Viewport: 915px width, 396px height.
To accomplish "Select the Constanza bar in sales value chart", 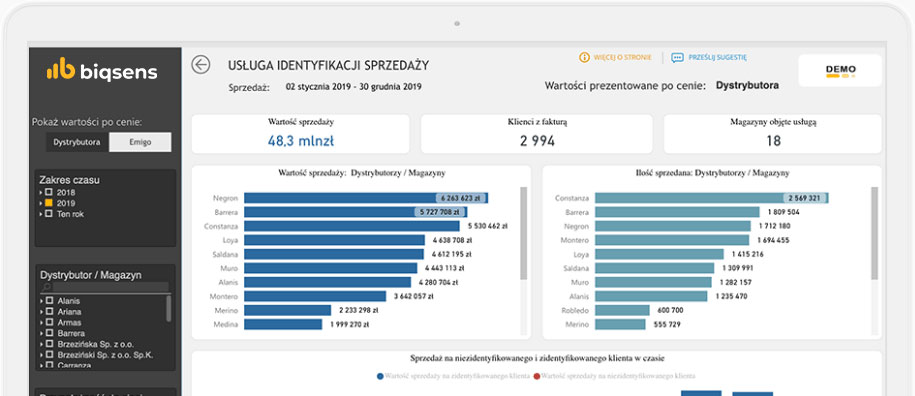I will 352,226.
